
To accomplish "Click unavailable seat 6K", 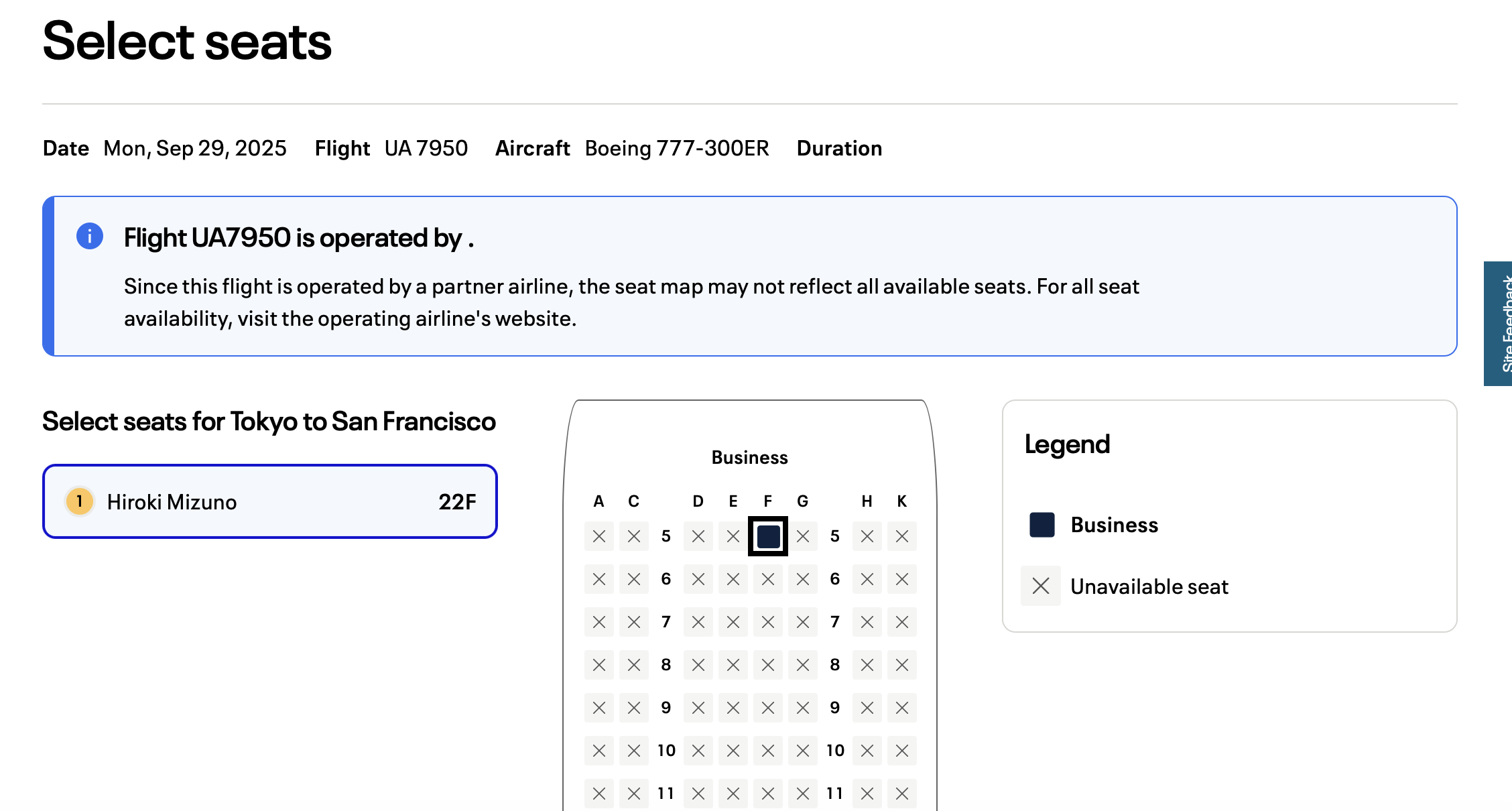I will pyautogui.click(x=902, y=579).
